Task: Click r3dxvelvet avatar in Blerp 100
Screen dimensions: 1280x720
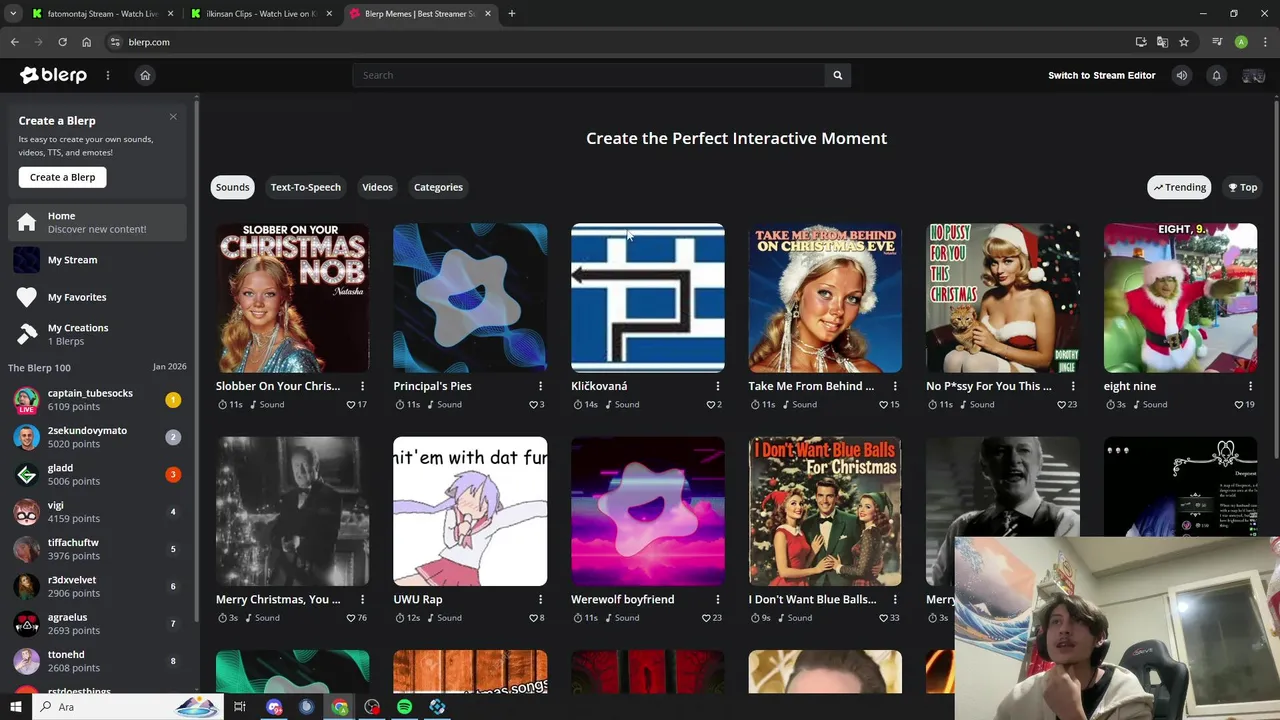Action: coord(27,586)
